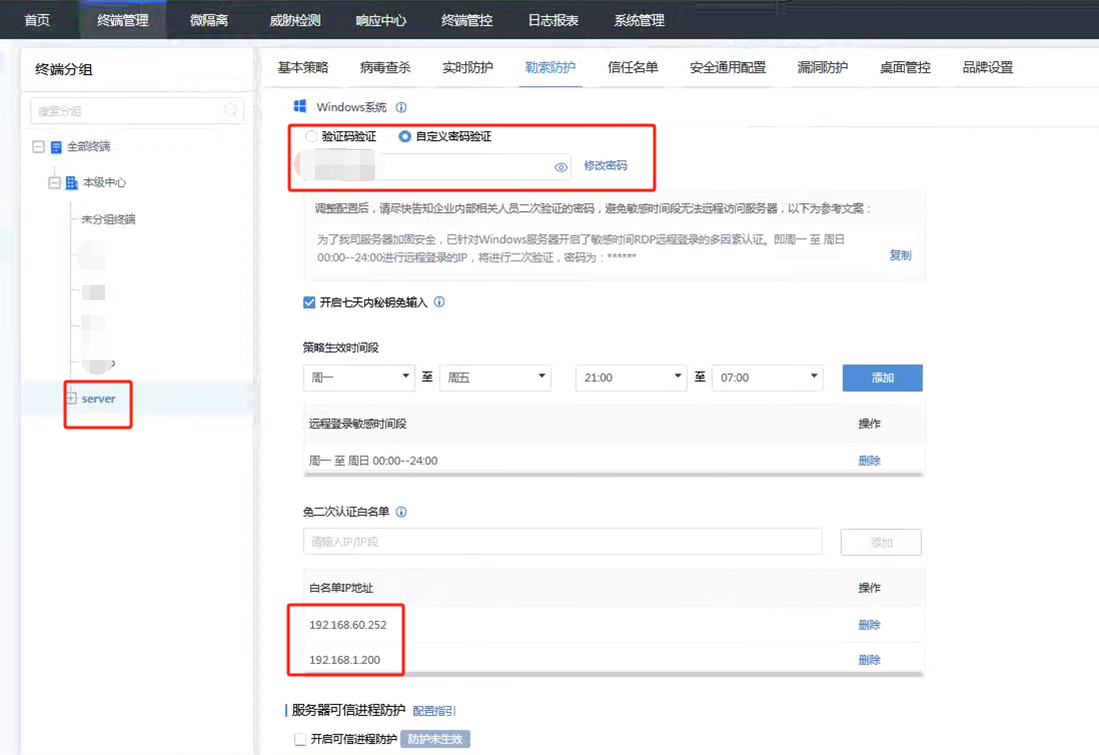The height and width of the screenshot is (755, 1099).
Task: Click the 修改密码 link
Action: click(x=605, y=166)
